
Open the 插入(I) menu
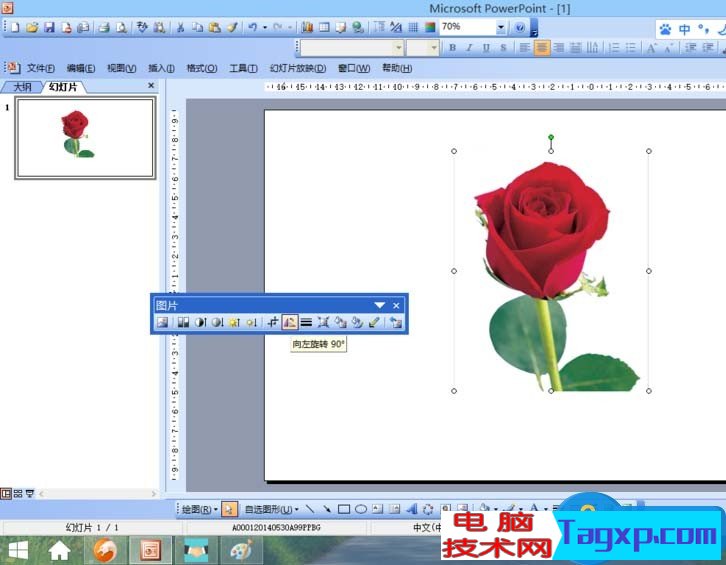coord(161,68)
